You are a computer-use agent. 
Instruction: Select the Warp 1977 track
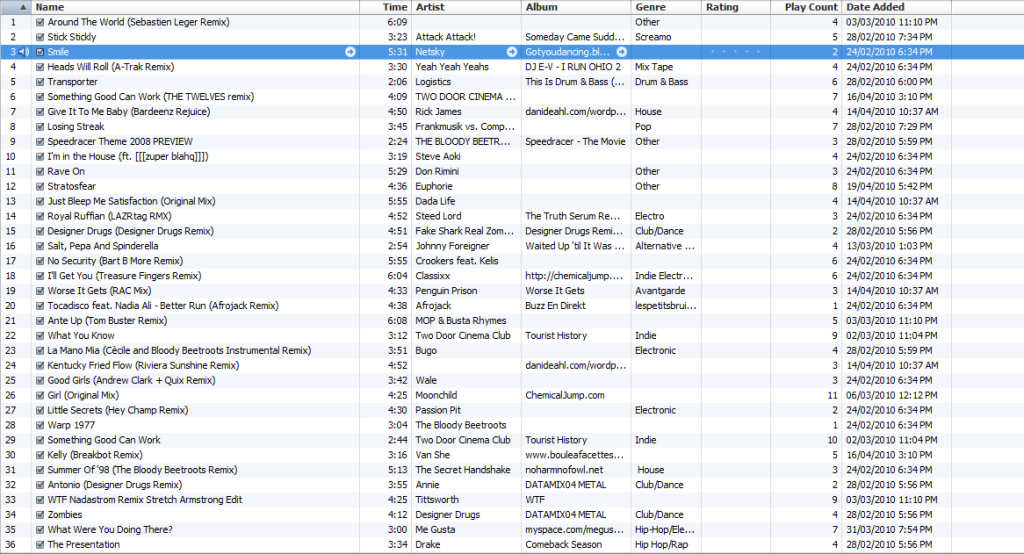pos(71,425)
